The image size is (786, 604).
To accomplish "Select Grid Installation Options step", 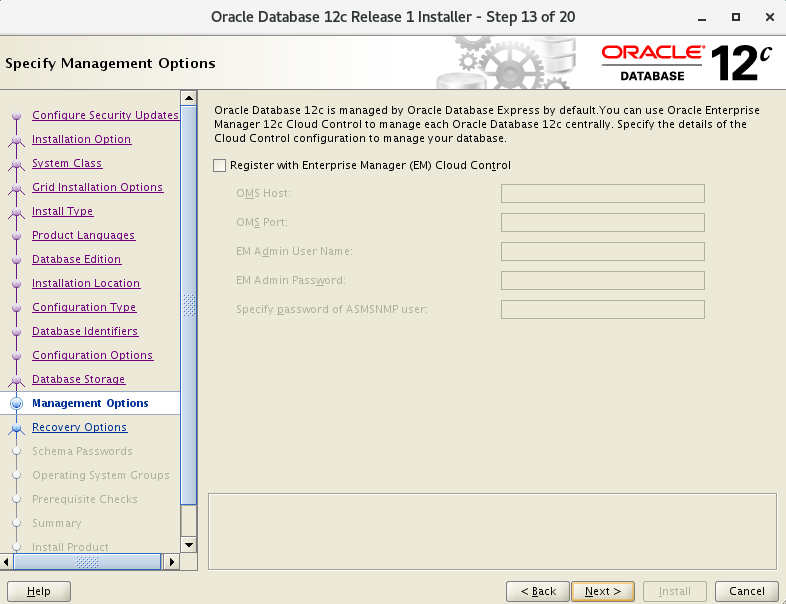I will (97, 187).
